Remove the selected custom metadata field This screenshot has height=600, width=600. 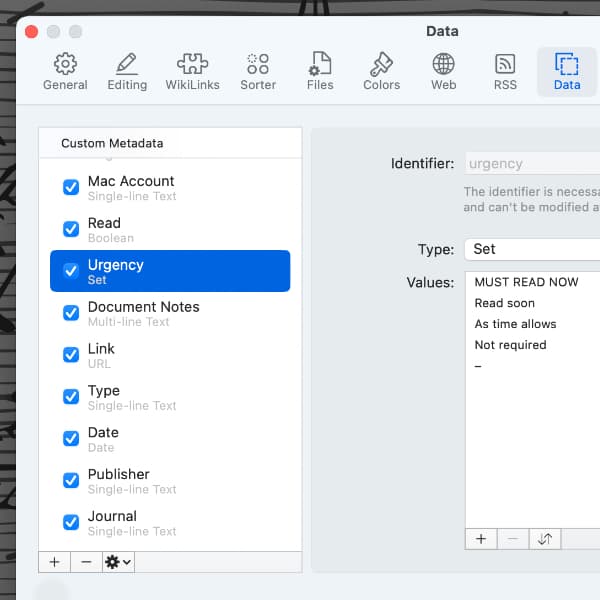coord(86,562)
